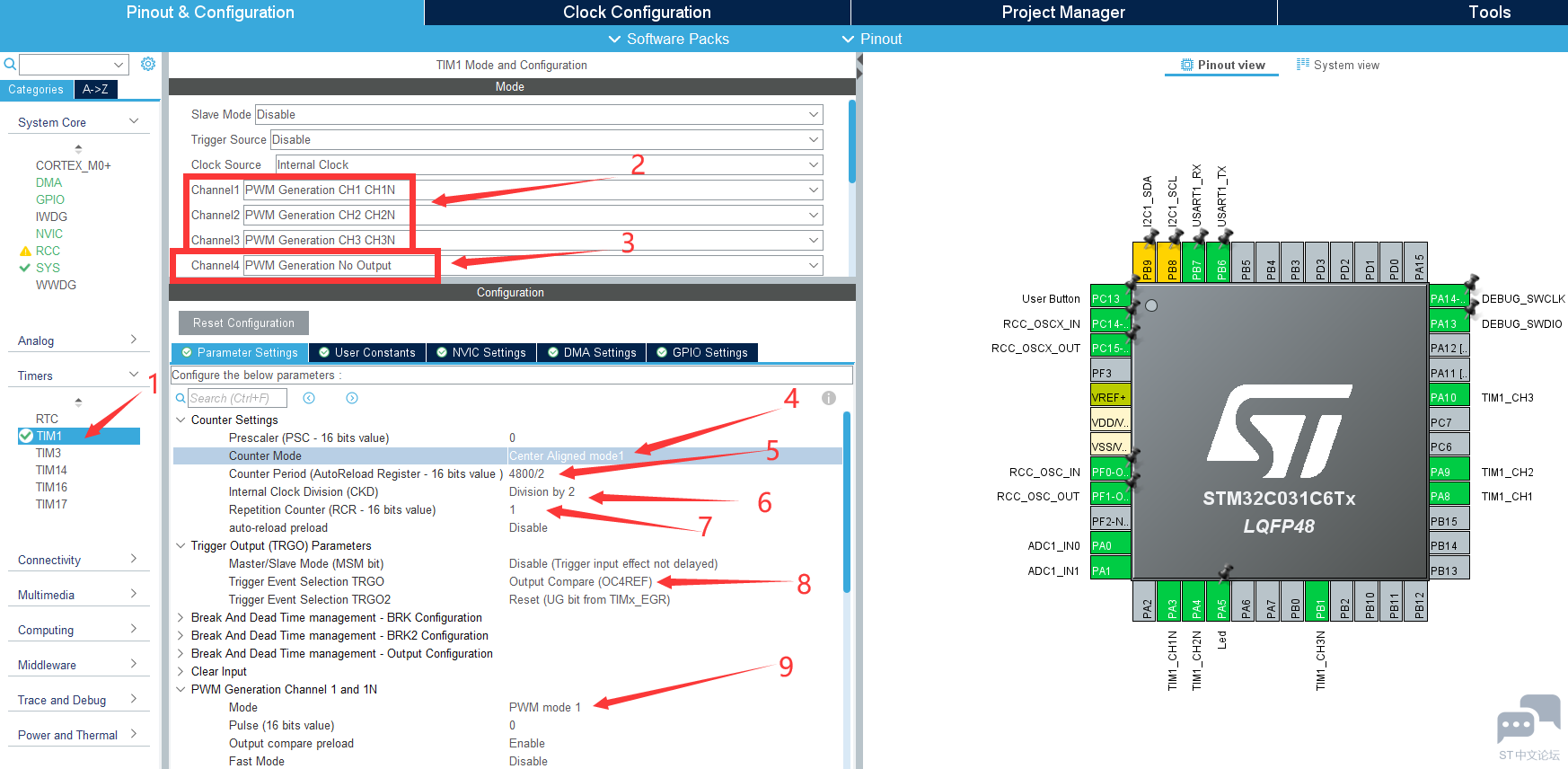Click the PB7 pin on the chip
The image size is (1568, 769).
point(1195,261)
